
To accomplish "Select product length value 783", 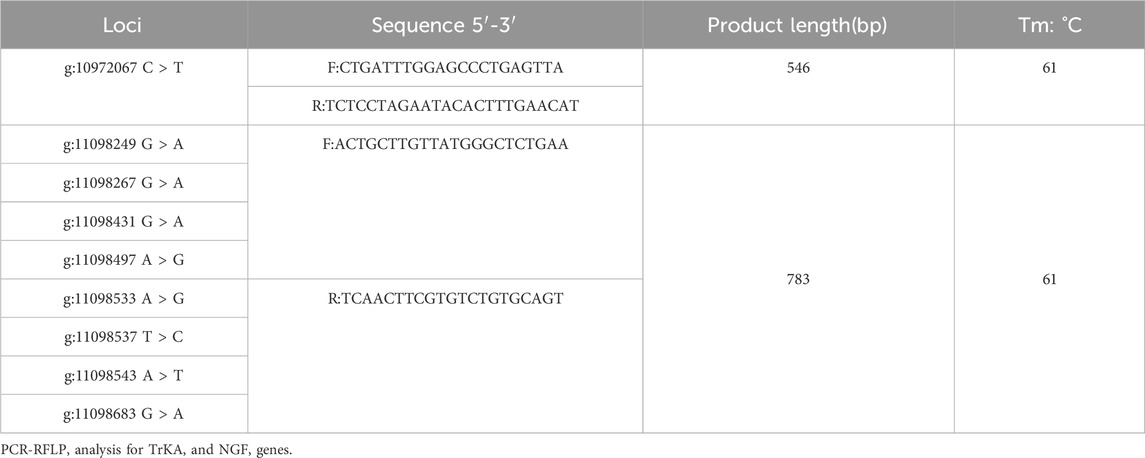I will coord(798,279).
